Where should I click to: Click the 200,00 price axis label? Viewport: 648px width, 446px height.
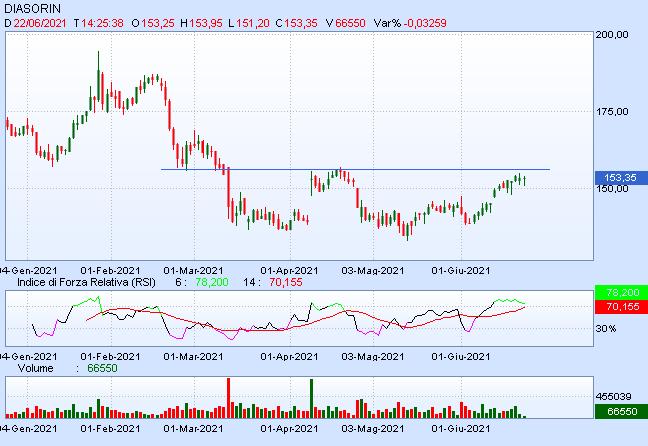612,35
